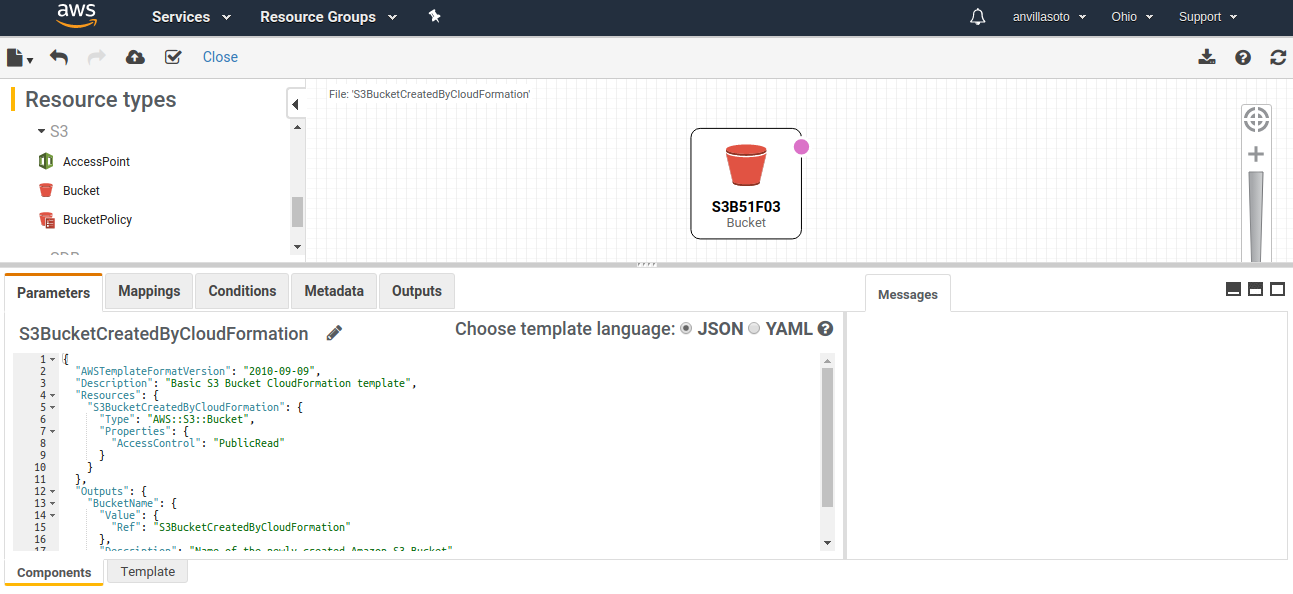Viewport: 1293px width, 594px height.
Task: Click the Close link
Action: click(x=220, y=57)
